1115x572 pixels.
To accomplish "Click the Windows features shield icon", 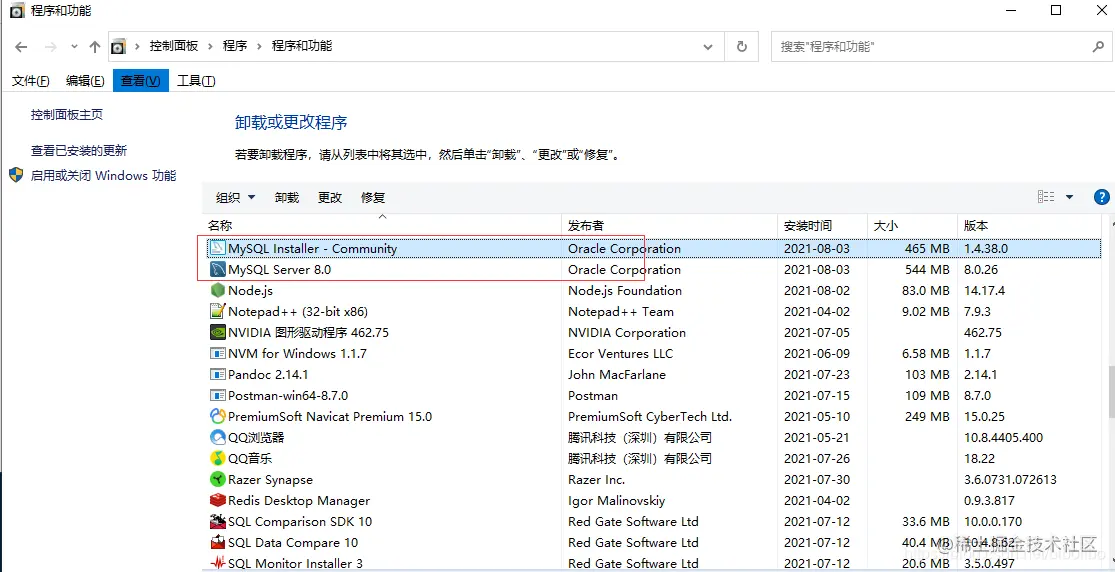I will [16, 176].
